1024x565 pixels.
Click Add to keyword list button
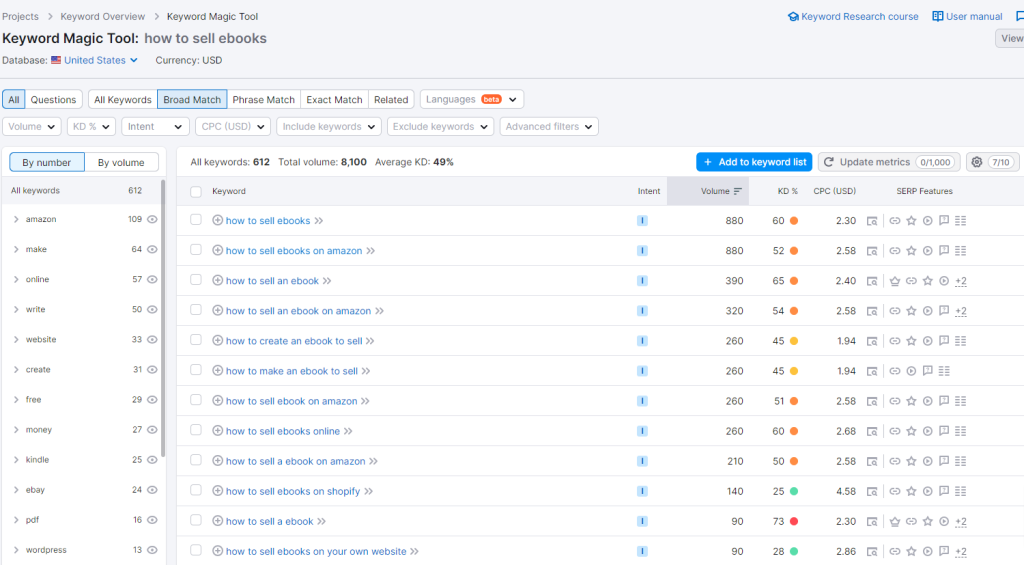[x=754, y=162]
